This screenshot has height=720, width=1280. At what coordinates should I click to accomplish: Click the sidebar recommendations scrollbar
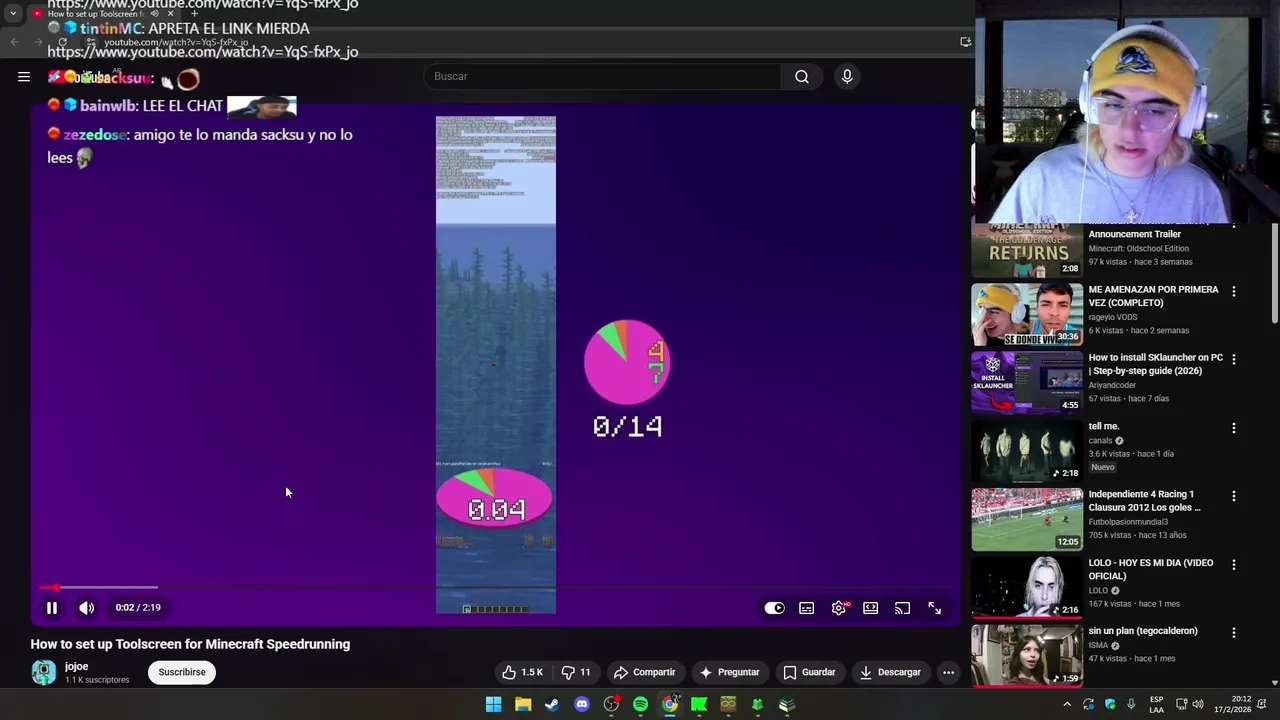(1274, 275)
